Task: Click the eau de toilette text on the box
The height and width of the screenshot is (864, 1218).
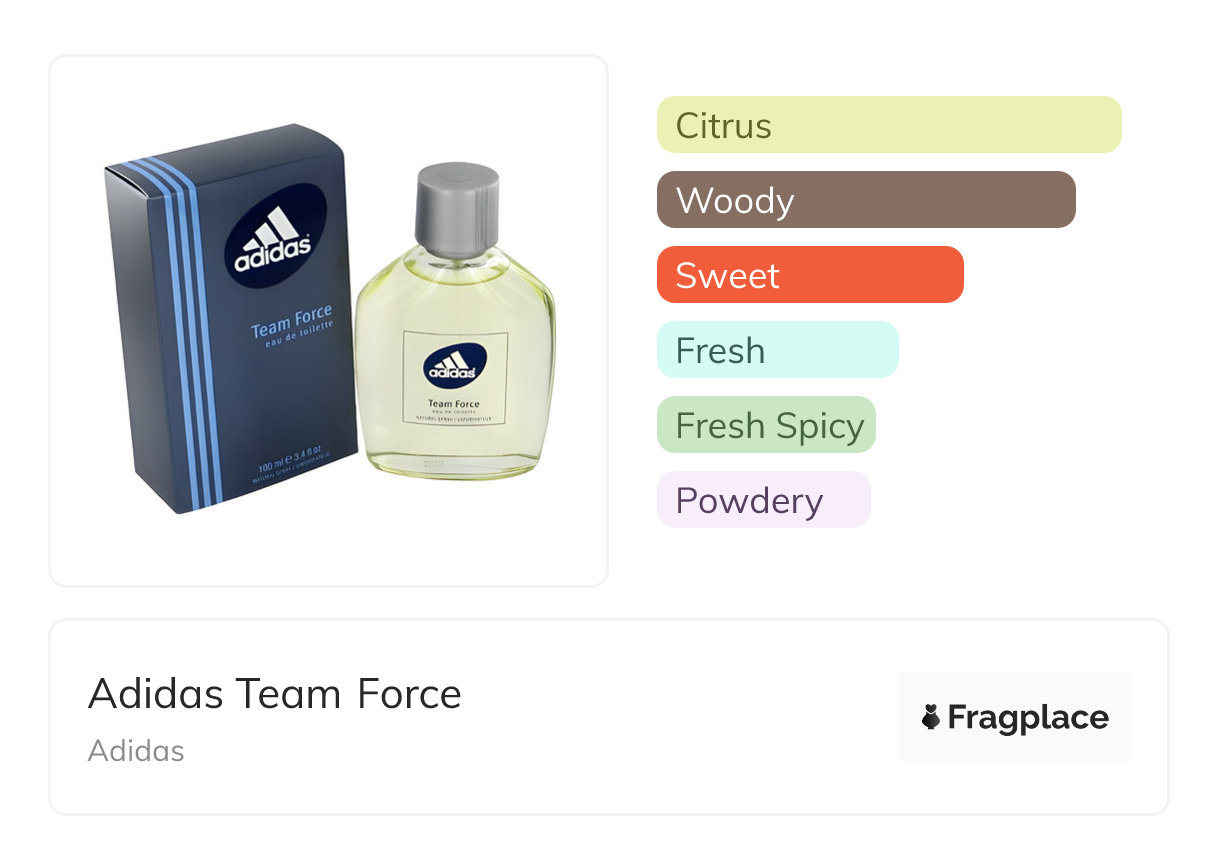Action: (x=296, y=340)
